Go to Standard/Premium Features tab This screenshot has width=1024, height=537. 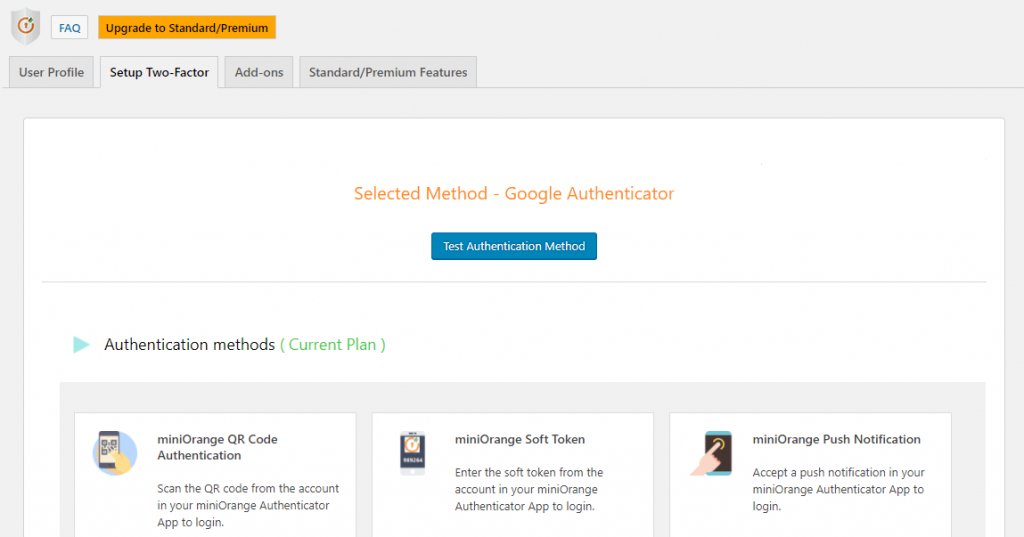(x=388, y=72)
